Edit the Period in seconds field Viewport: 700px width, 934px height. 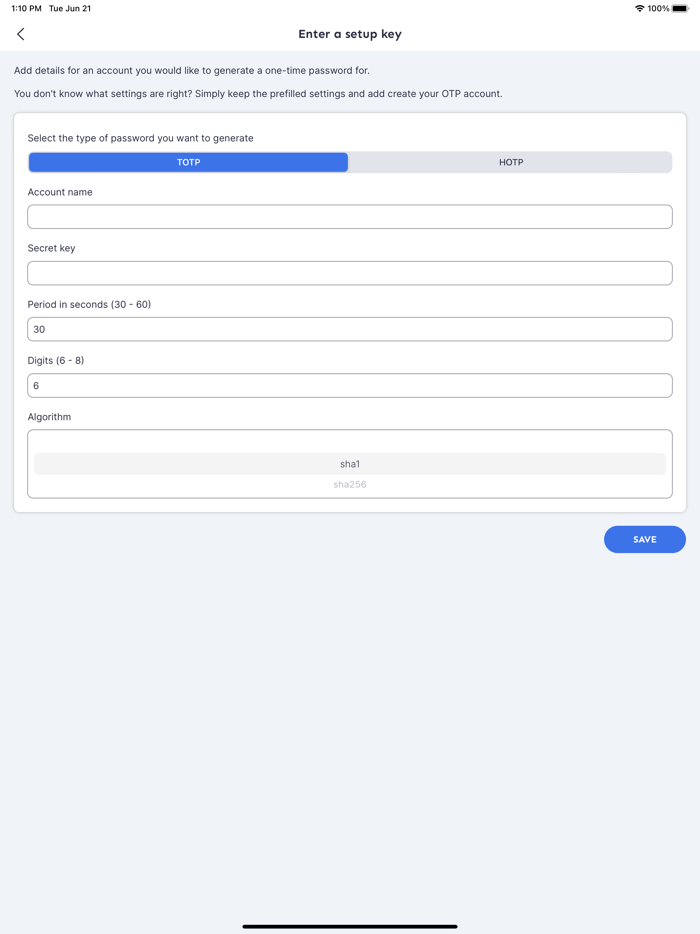(x=350, y=329)
